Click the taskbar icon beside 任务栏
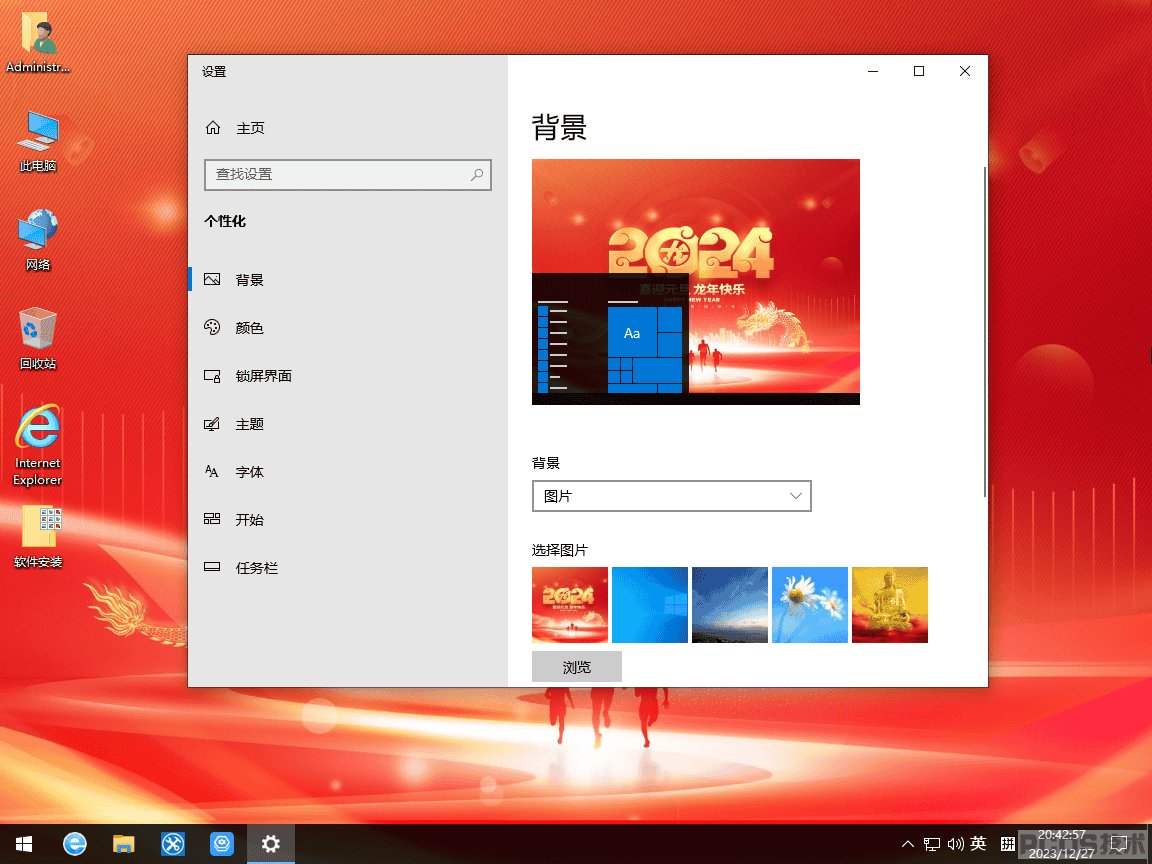This screenshot has height=864, width=1152. coord(212,566)
